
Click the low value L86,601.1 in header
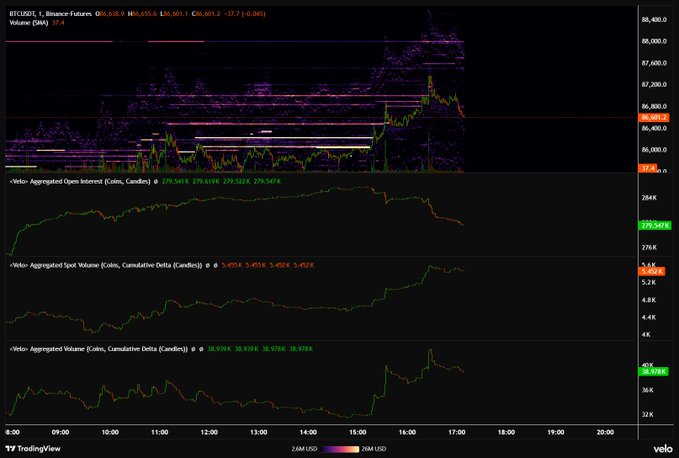point(174,14)
